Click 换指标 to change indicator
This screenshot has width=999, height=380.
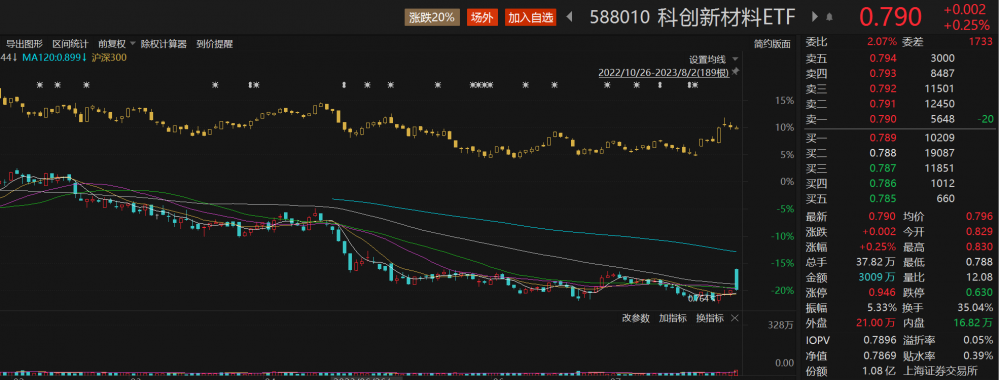710,318
